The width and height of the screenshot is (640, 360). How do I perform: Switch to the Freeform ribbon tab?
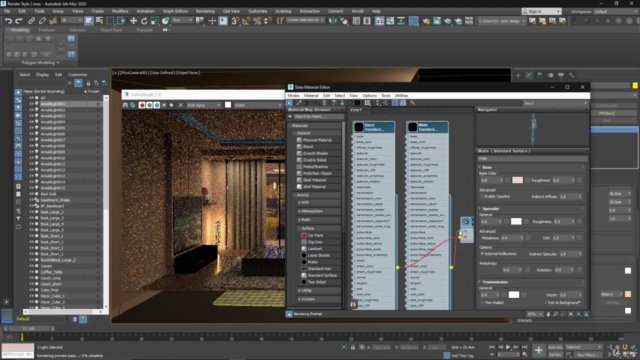click(x=47, y=30)
